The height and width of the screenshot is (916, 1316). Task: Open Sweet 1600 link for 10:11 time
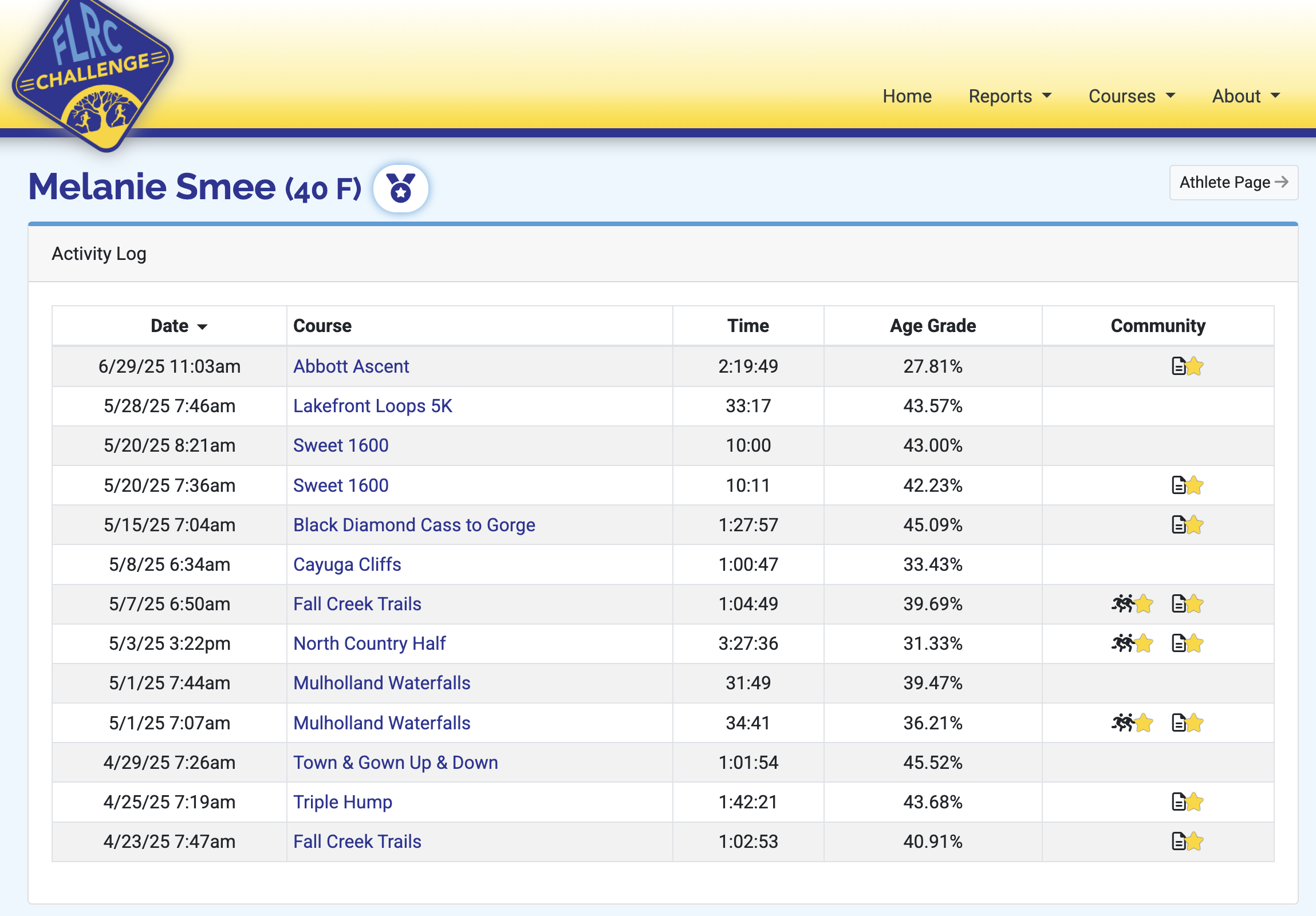tap(341, 485)
